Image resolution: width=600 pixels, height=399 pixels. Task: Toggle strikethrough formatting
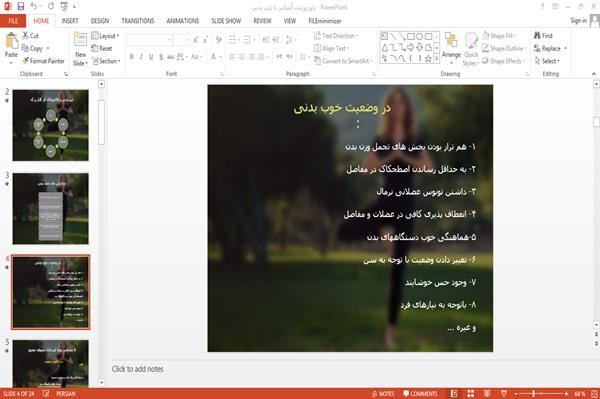171,57
